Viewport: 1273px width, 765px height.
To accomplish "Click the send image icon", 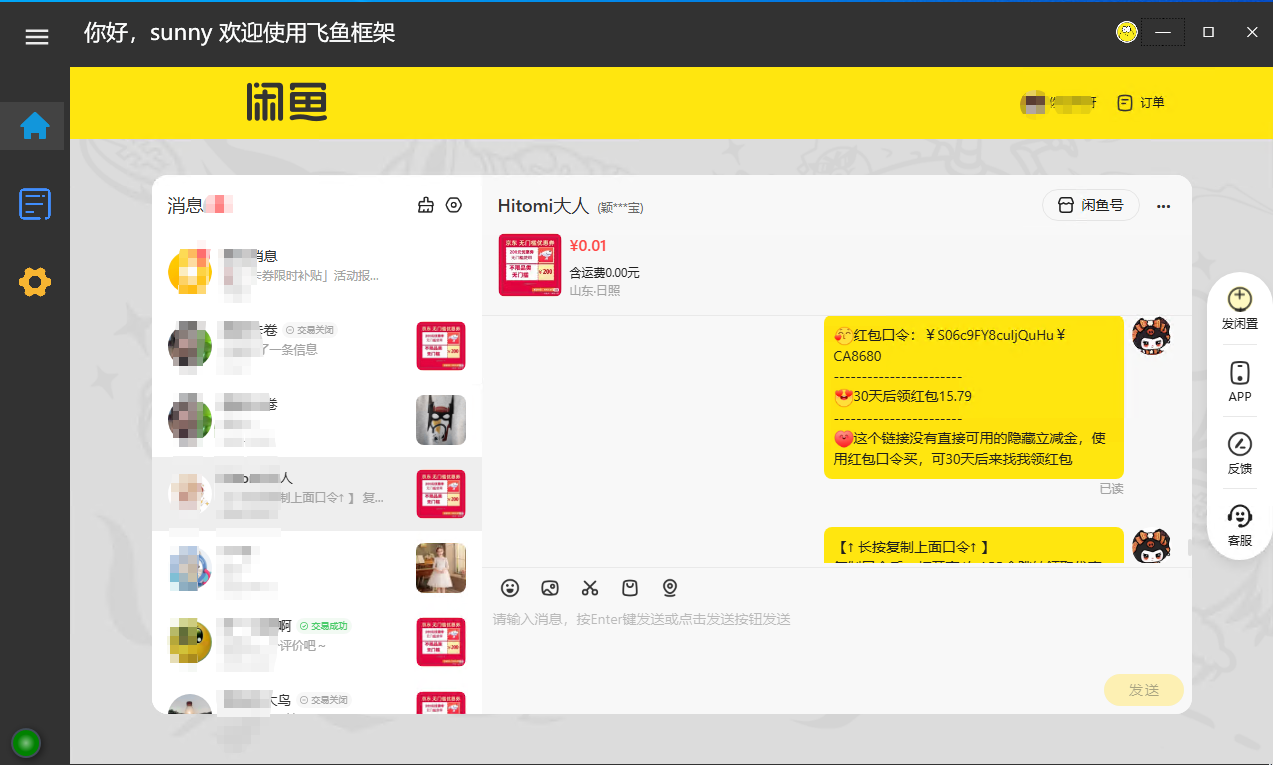I will (550, 588).
